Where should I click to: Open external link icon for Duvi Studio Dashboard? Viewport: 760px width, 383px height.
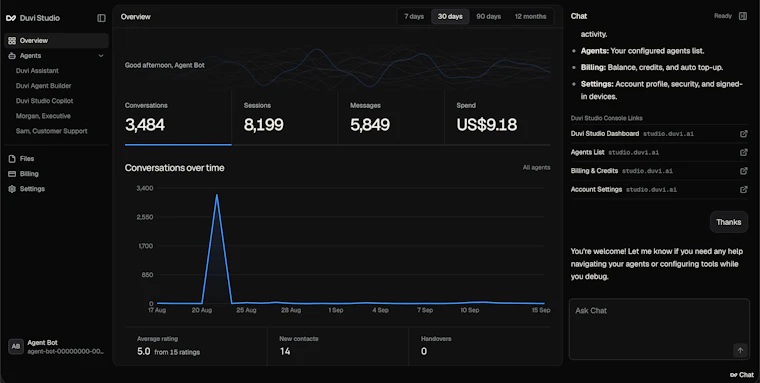click(744, 134)
